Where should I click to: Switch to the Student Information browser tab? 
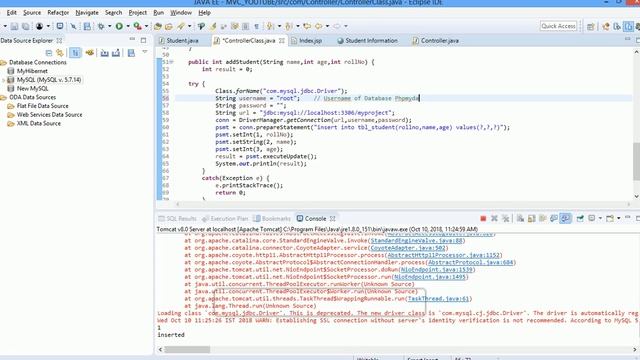(x=367, y=41)
